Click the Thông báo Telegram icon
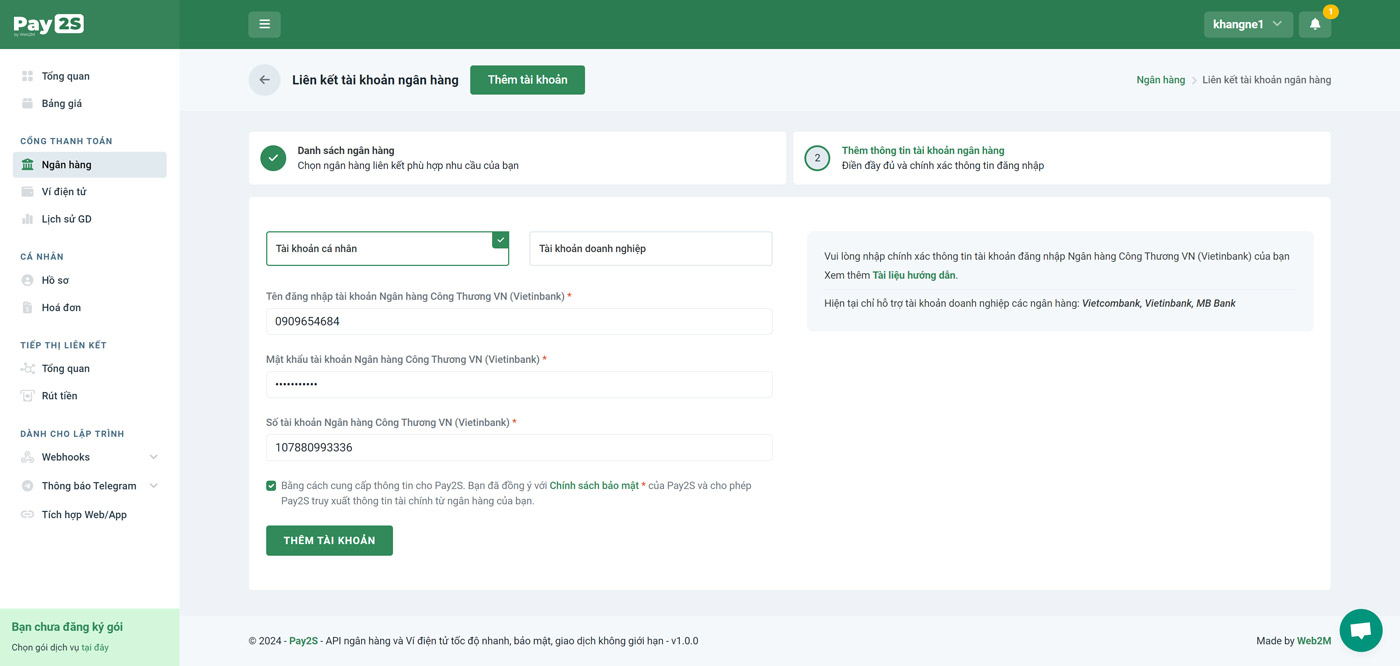Image resolution: width=1400 pixels, height=666 pixels. point(27,486)
